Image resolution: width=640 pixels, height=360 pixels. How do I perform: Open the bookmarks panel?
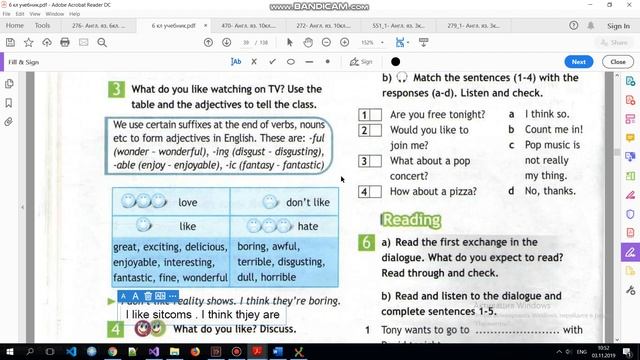pyautogui.click(x=9, y=103)
